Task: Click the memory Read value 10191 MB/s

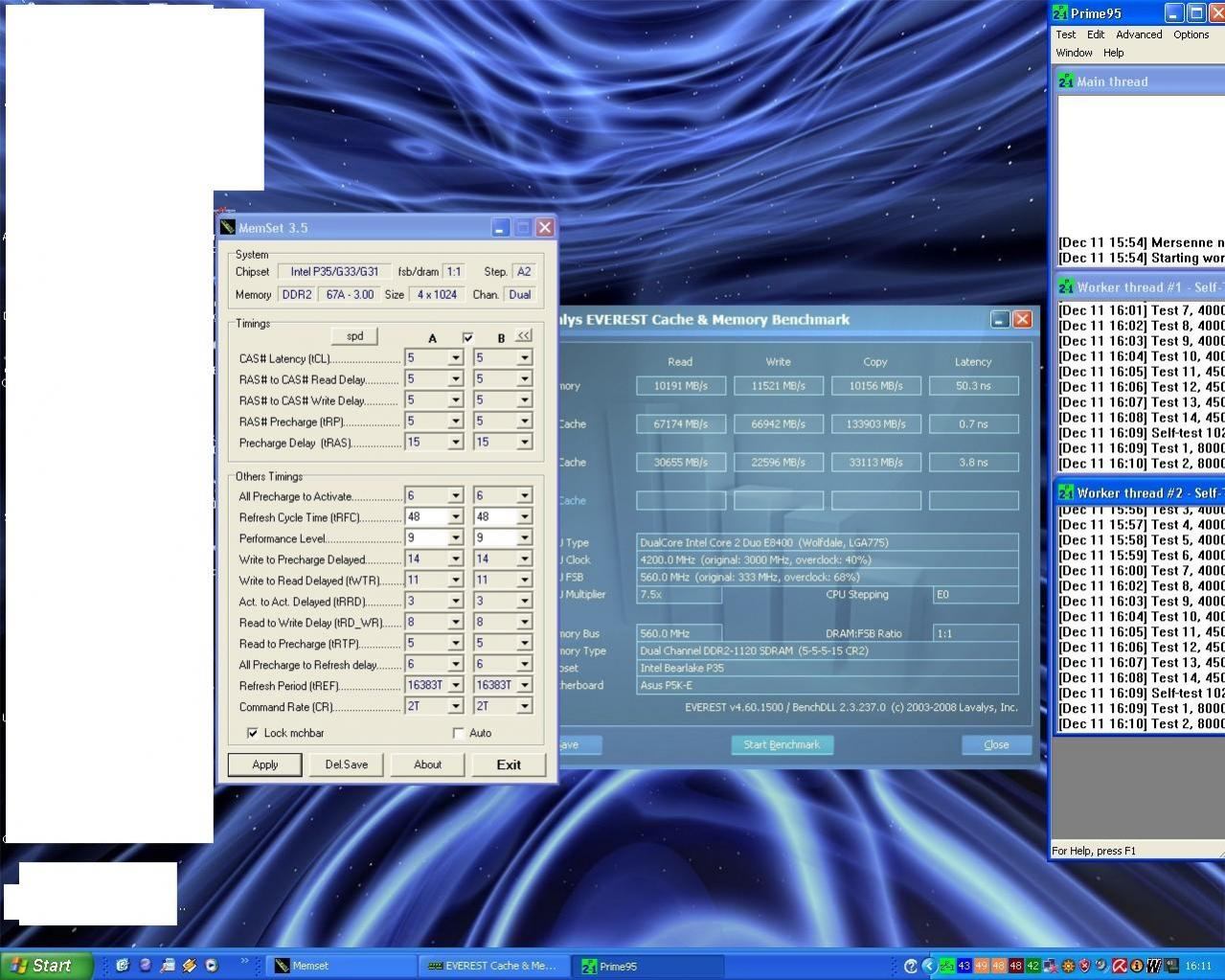Action: [x=681, y=386]
